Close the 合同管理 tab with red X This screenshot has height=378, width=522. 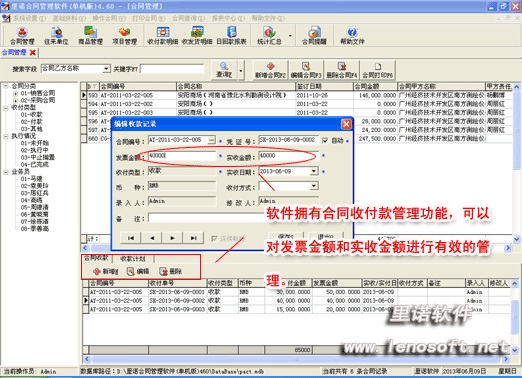(32, 53)
